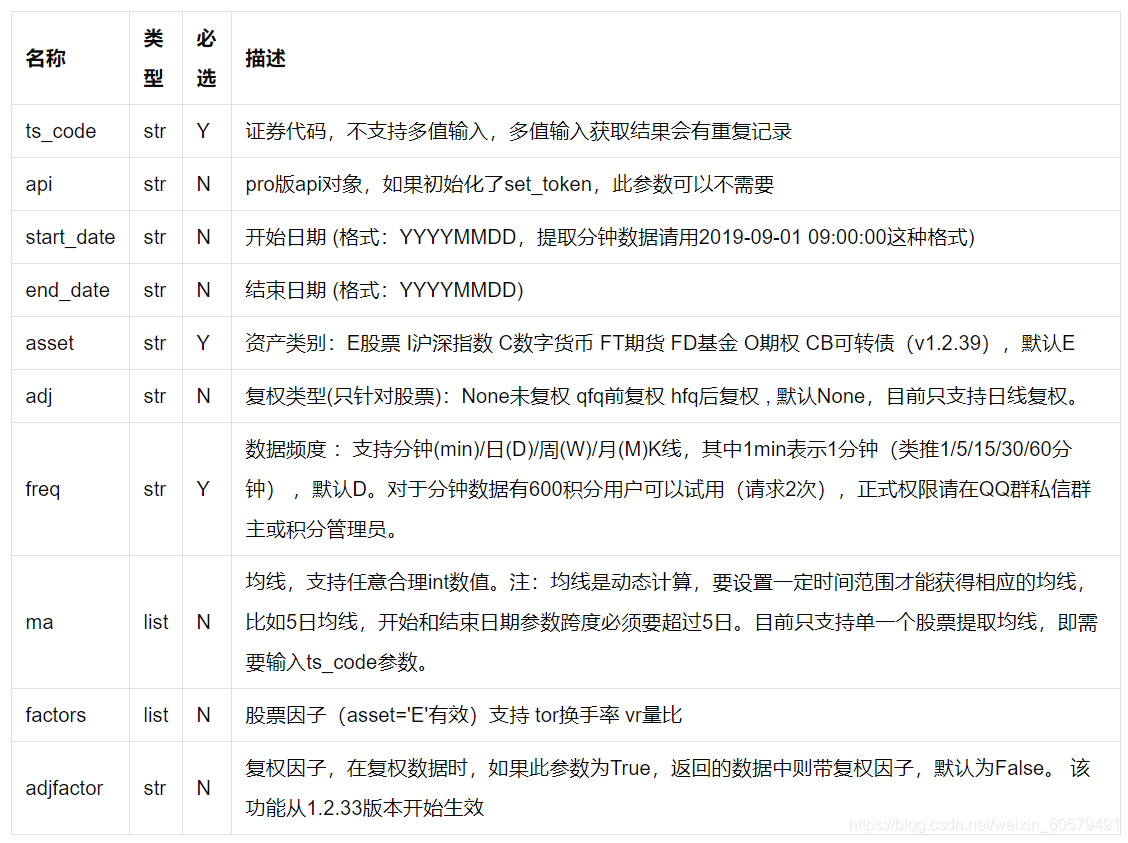This screenshot has height=843, width=1128.
Task: Click description starting 股票因子（asset='E'有效）
Action: point(464,716)
